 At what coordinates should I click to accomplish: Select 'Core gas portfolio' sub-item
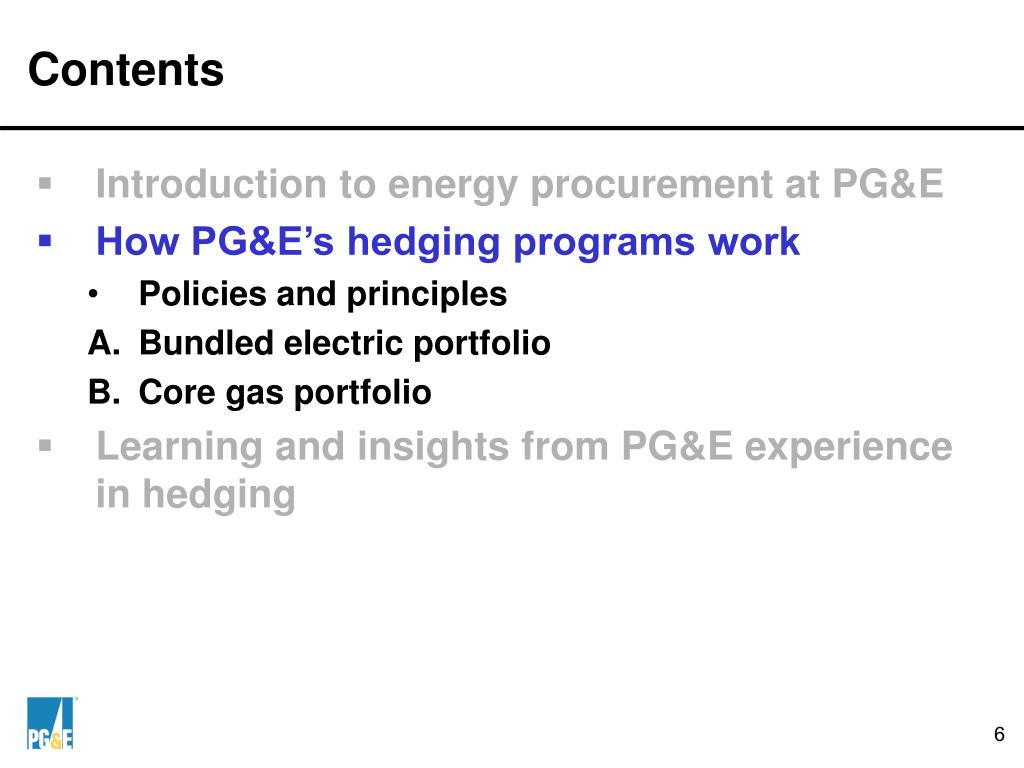pyautogui.click(x=285, y=393)
